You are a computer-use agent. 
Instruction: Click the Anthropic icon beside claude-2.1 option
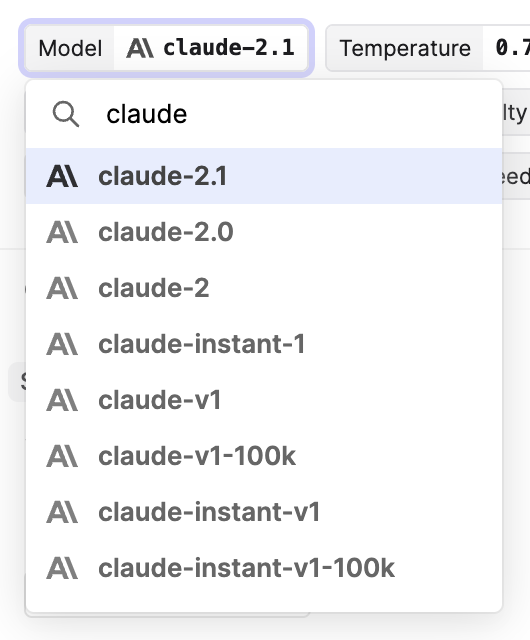[x=62, y=176]
